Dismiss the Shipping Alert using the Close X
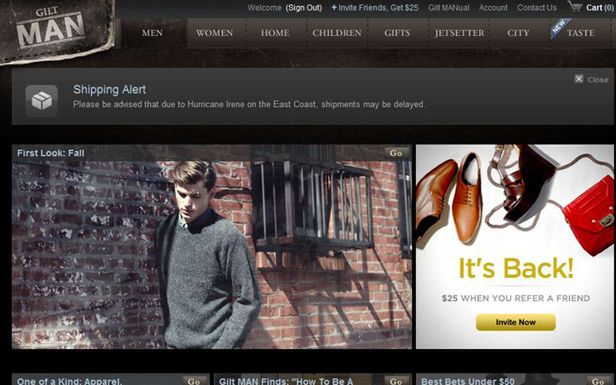The width and height of the screenshot is (616, 385). [x=579, y=79]
